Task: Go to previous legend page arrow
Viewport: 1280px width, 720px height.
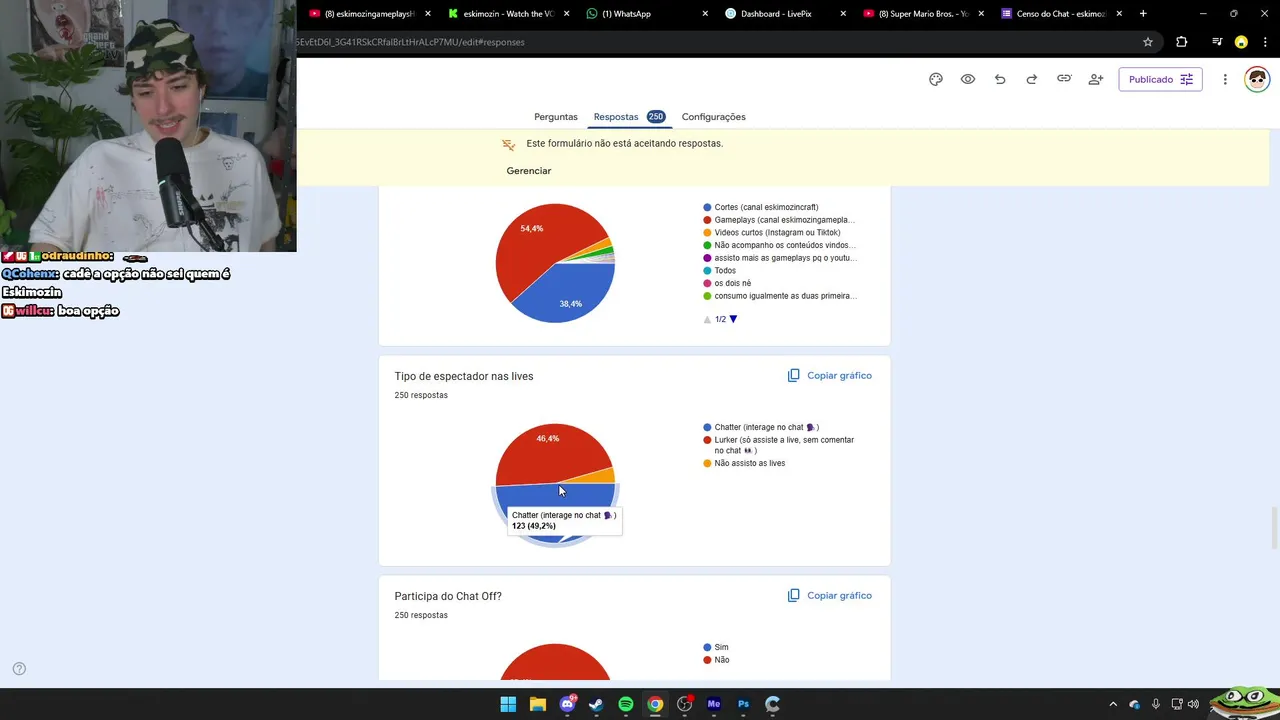Action: (707, 319)
